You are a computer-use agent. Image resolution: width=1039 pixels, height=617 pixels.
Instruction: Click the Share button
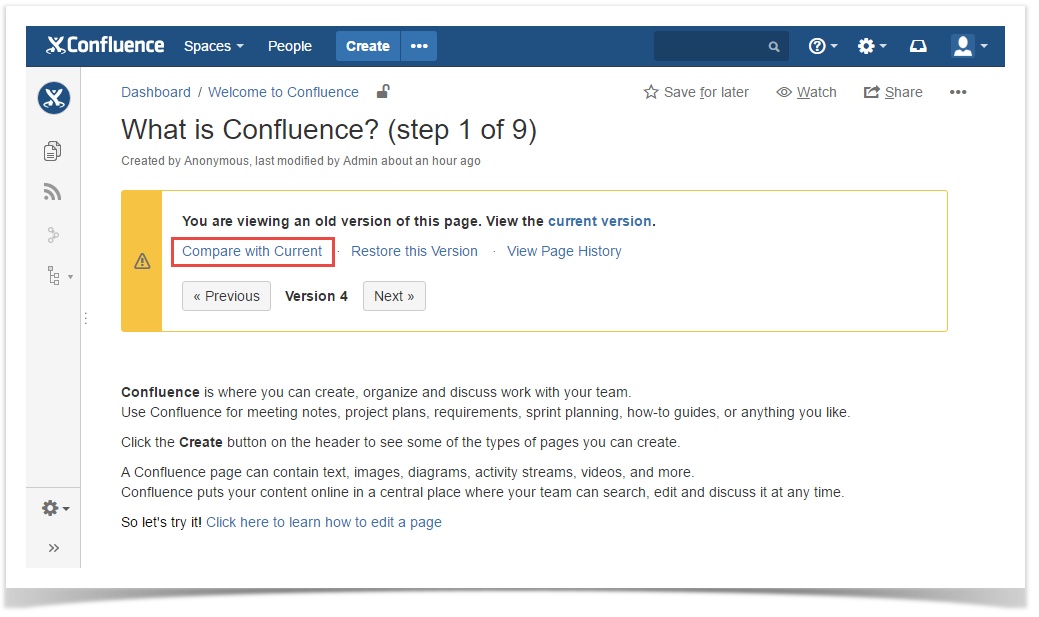pyautogui.click(x=893, y=92)
